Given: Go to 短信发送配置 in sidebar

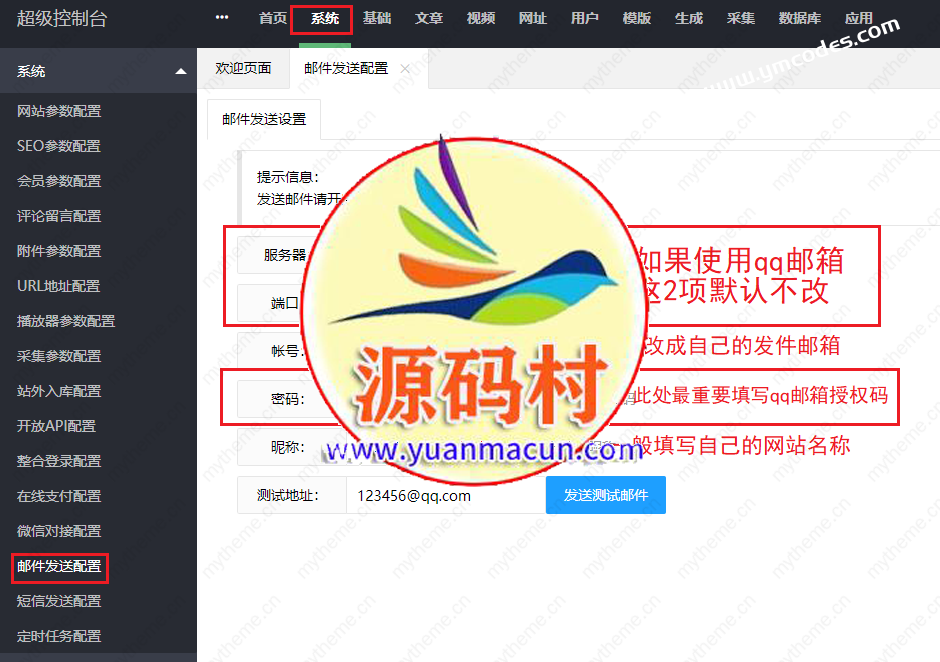Looking at the screenshot, I should (59, 601).
